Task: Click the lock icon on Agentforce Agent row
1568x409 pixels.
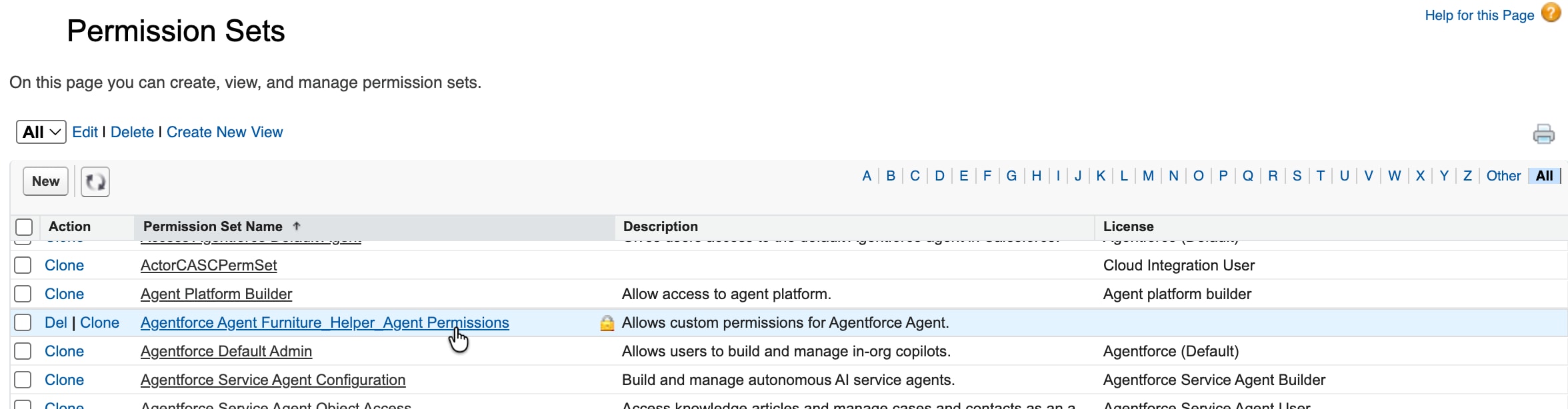Action: 607,323
